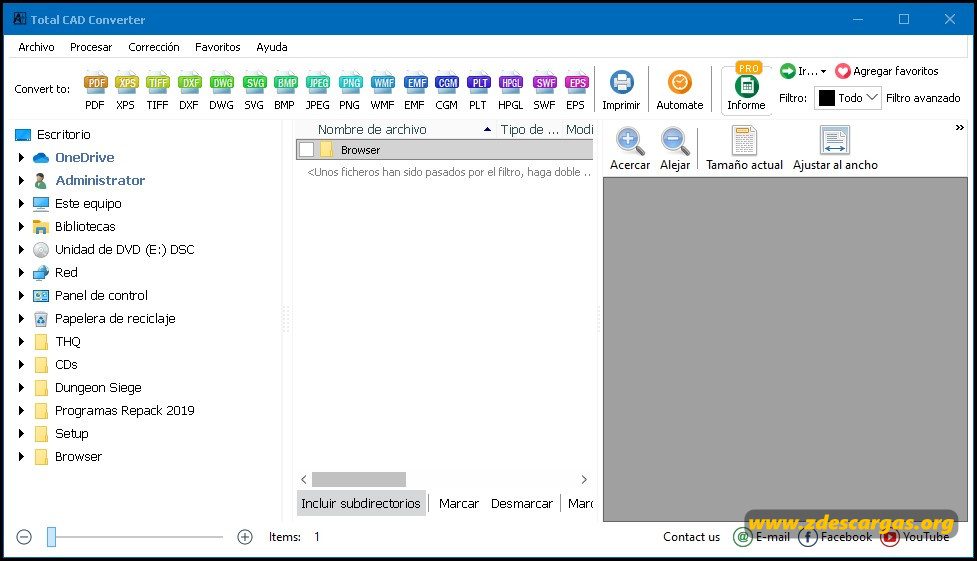Pick CGM output format
Screen dimensions: 977x561
click(447, 91)
